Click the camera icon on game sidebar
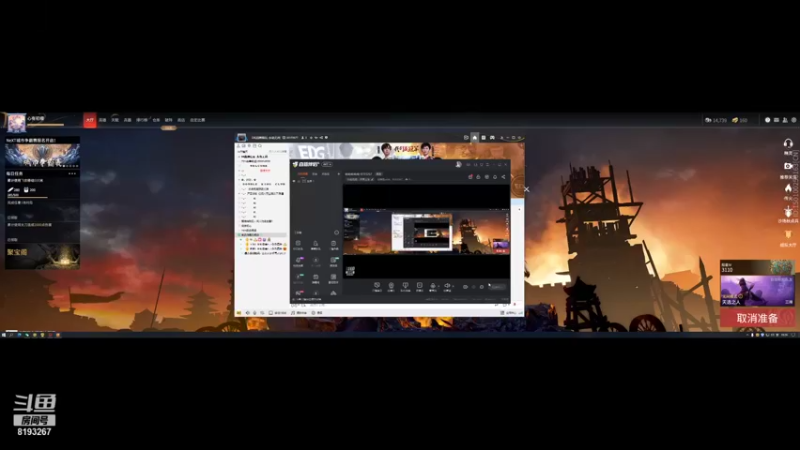 coord(788,166)
